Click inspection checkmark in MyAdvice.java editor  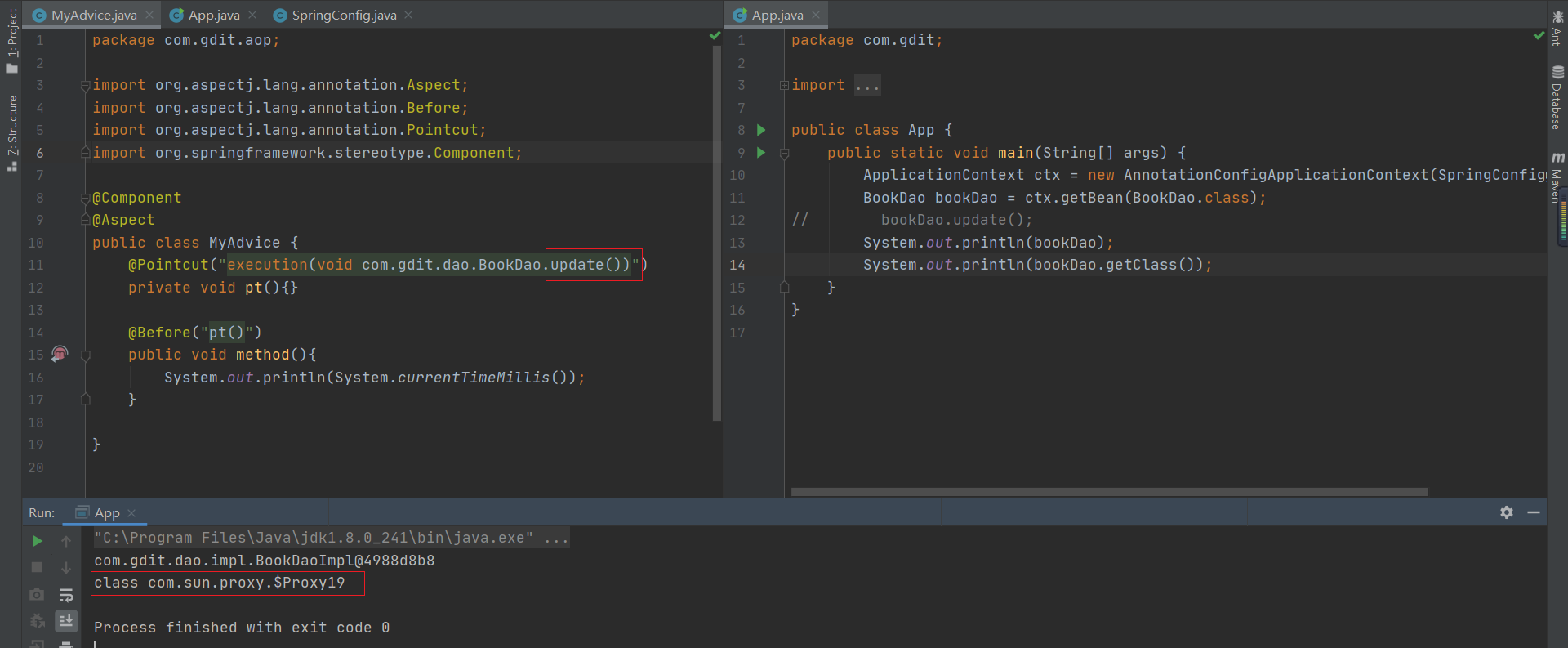point(715,36)
